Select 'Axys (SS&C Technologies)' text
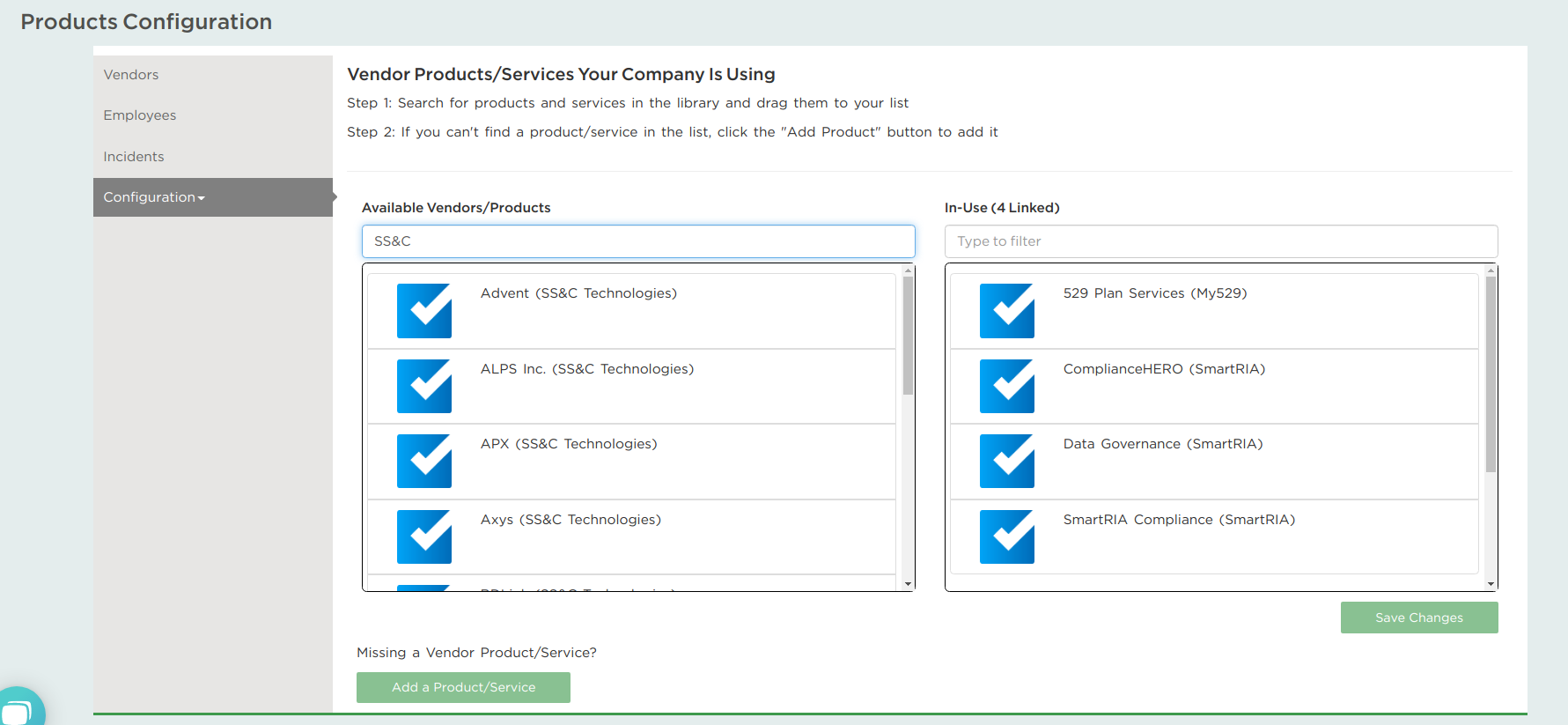This screenshot has width=1568, height=725. pyautogui.click(x=571, y=520)
